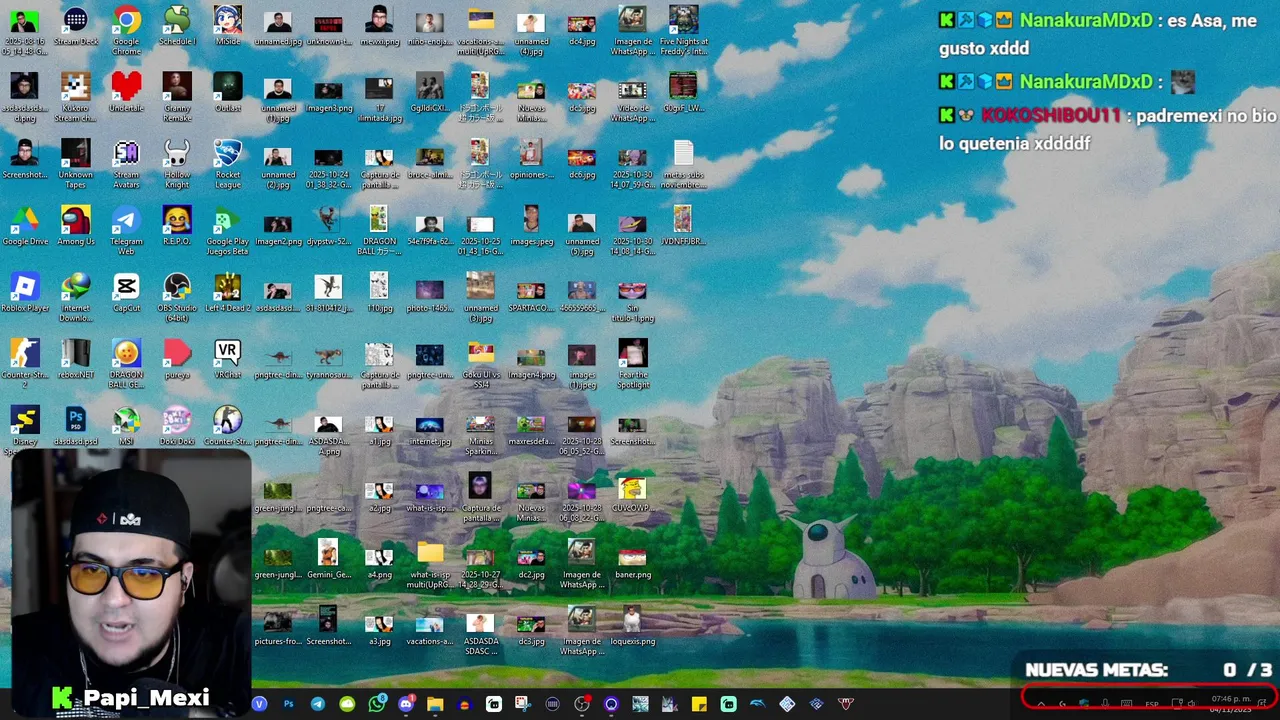Select Google Play Juegos Beta icon

[x=228, y=230]
